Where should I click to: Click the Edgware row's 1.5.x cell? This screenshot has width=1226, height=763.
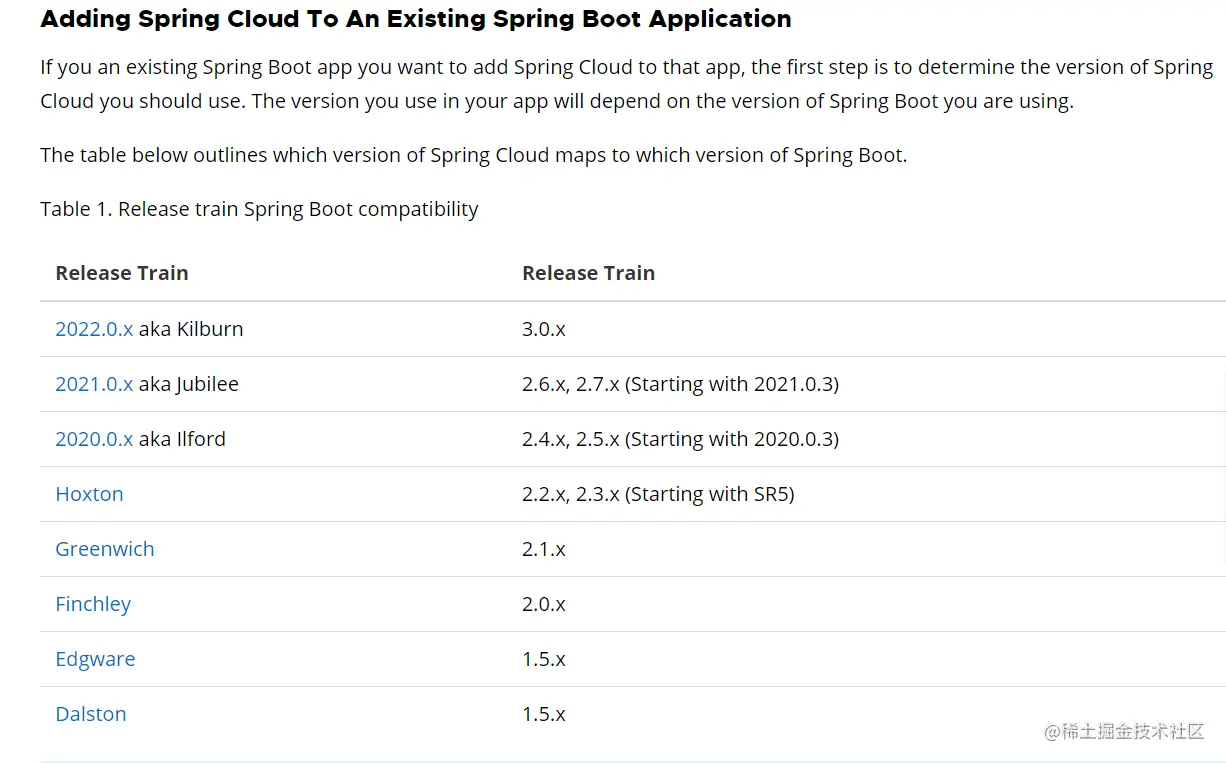(544, 659)
